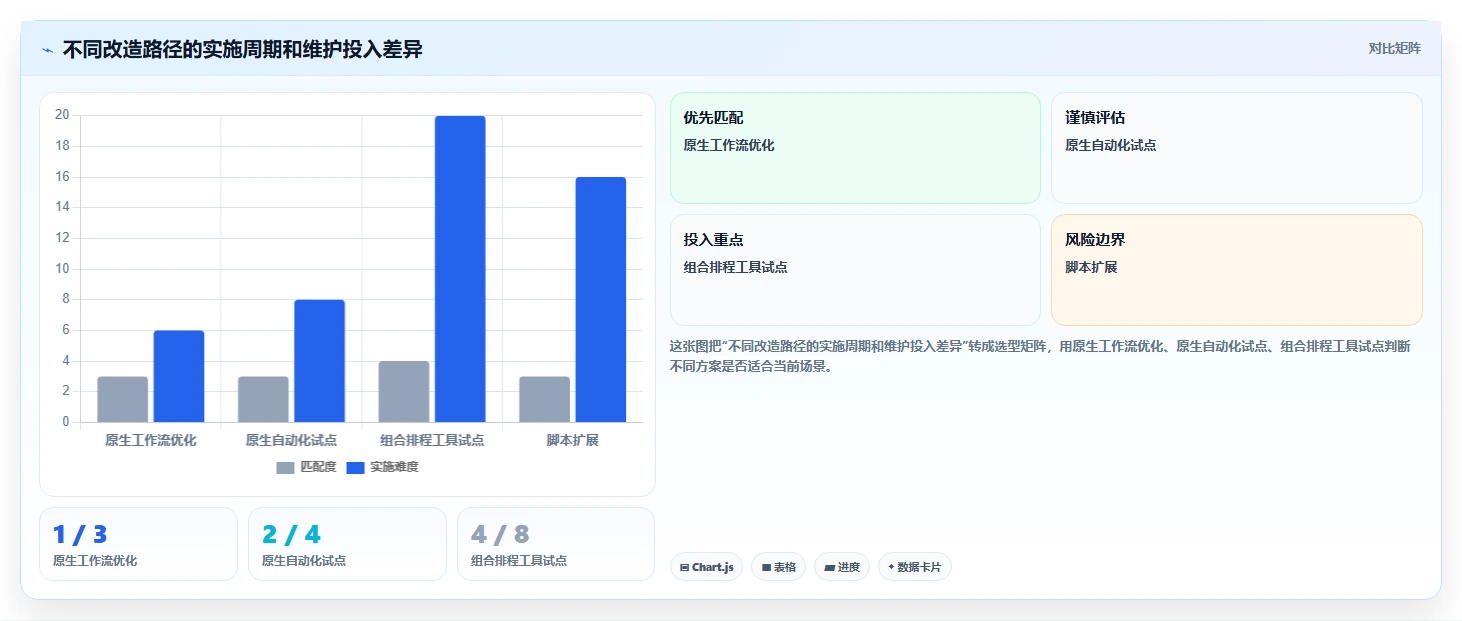Click 脚本扩展 text in 风险边界 card

click(1091, 267)
